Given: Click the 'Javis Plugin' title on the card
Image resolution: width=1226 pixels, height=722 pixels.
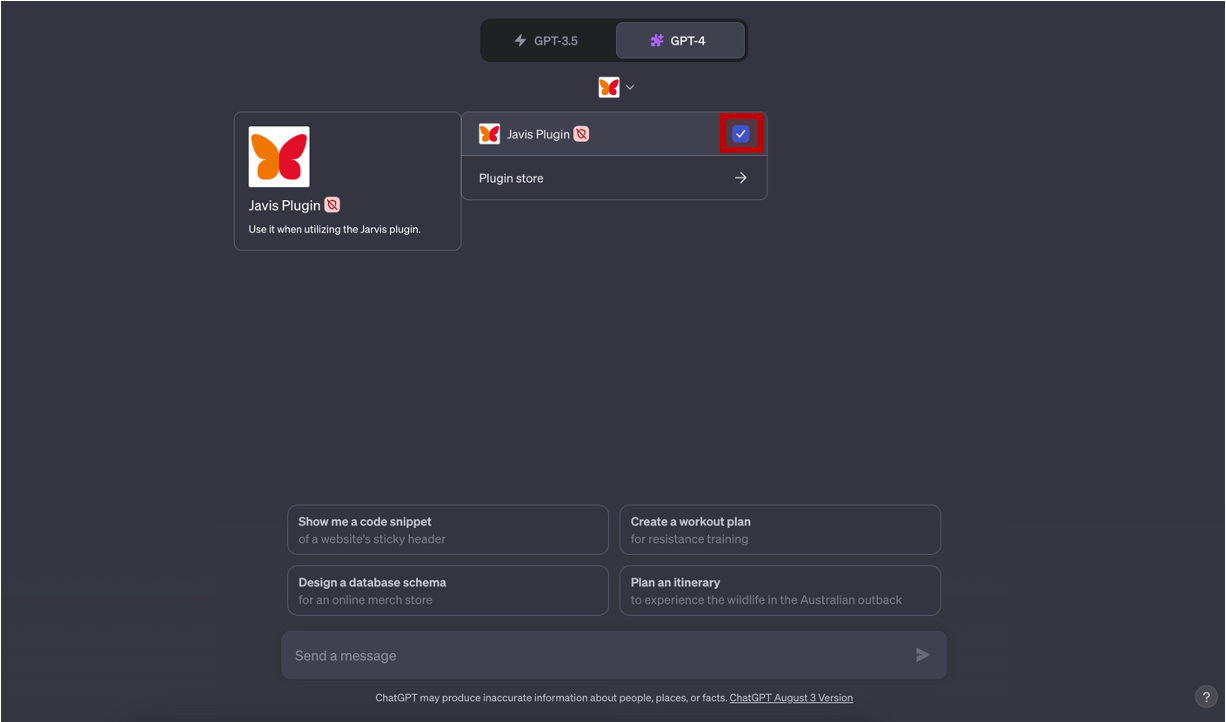Looking at the screenshot, I should point(285,205).
